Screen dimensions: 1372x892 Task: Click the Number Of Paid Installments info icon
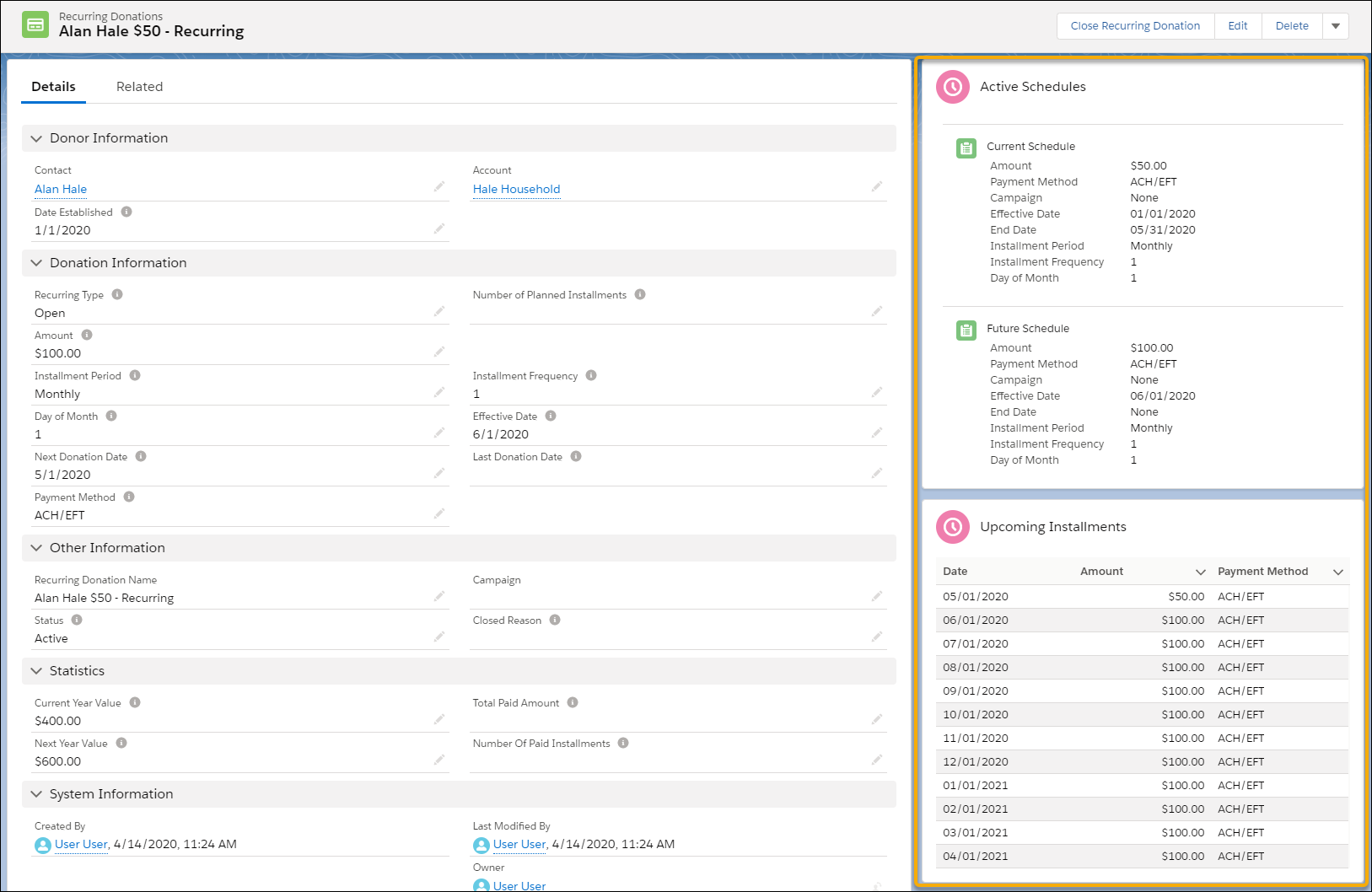point(623,743)
